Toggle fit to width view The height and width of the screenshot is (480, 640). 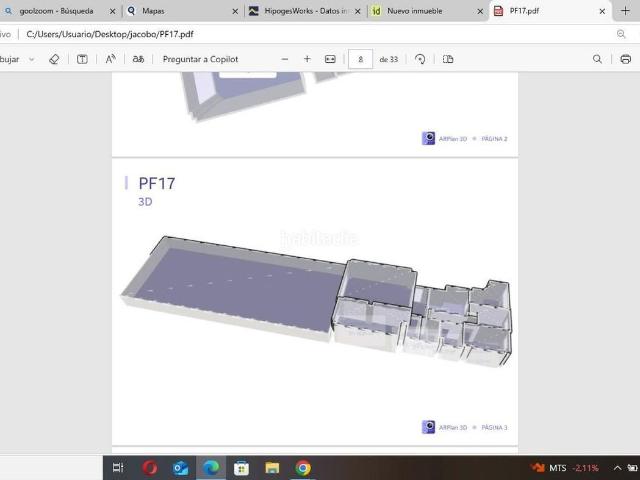coord(330,59)
